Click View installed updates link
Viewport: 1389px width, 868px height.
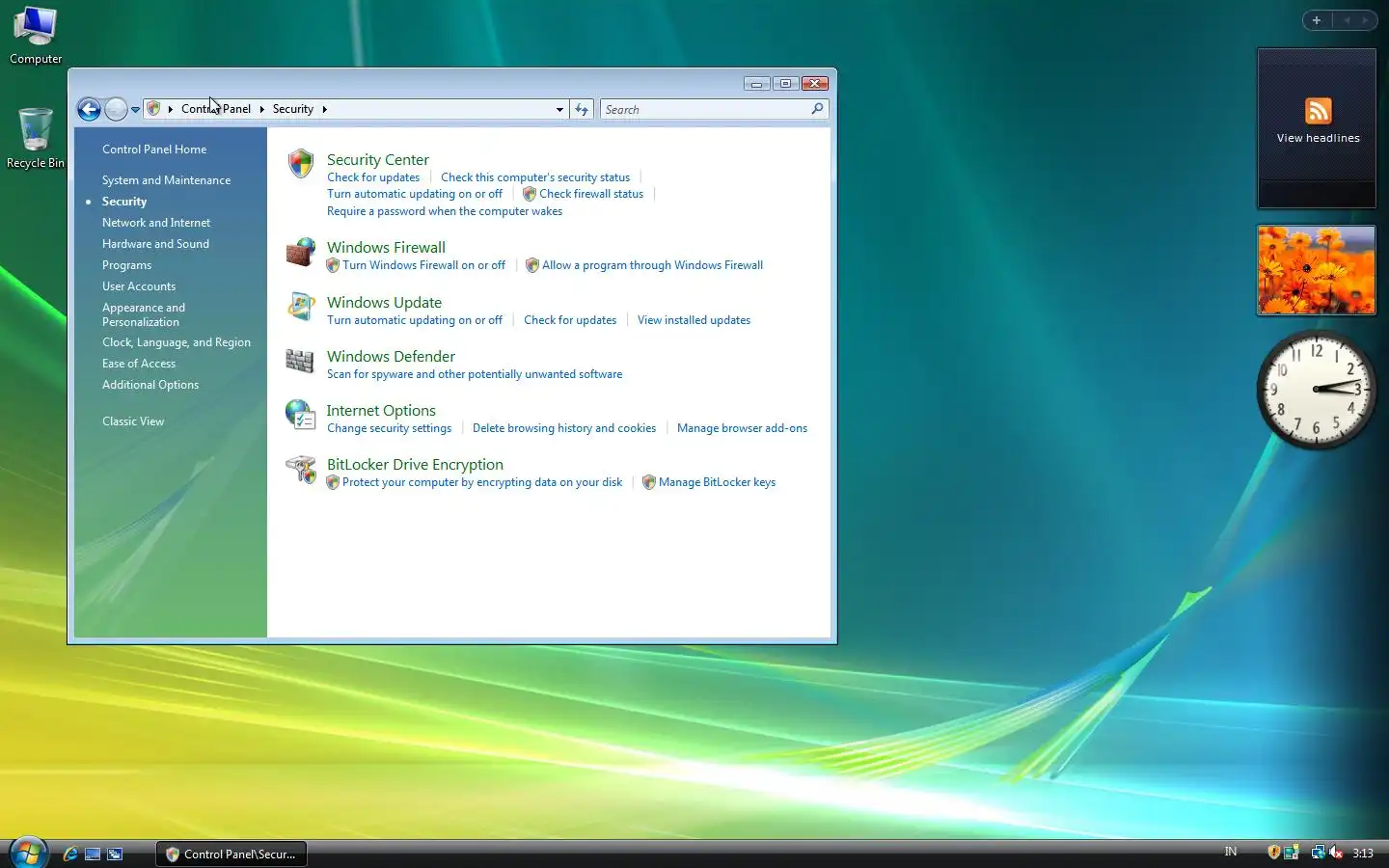(694, 320)
